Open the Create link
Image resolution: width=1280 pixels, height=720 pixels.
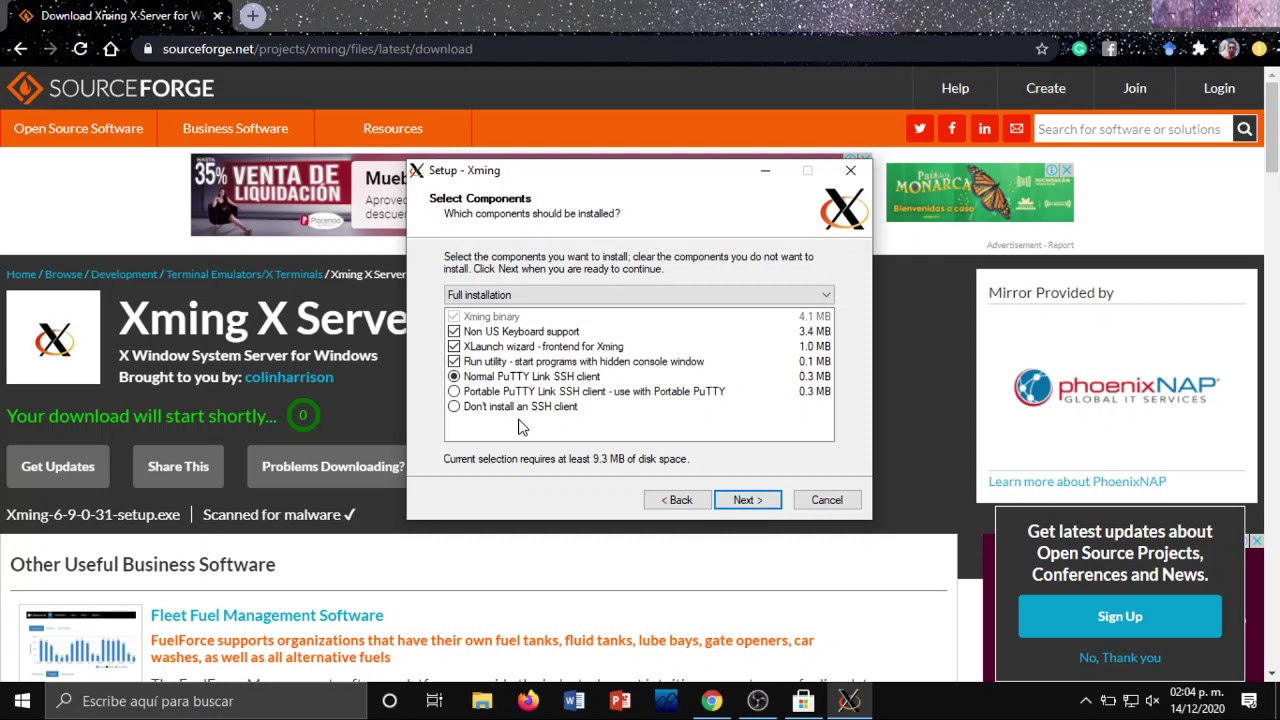pos(1046,88)
